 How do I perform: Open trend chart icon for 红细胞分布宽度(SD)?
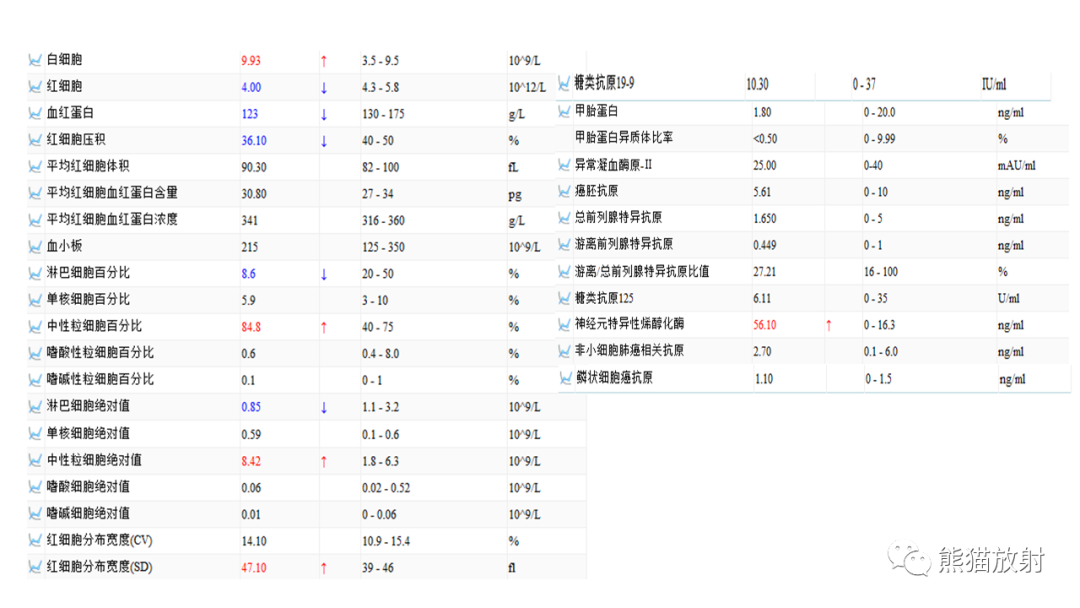coord(34,567)
